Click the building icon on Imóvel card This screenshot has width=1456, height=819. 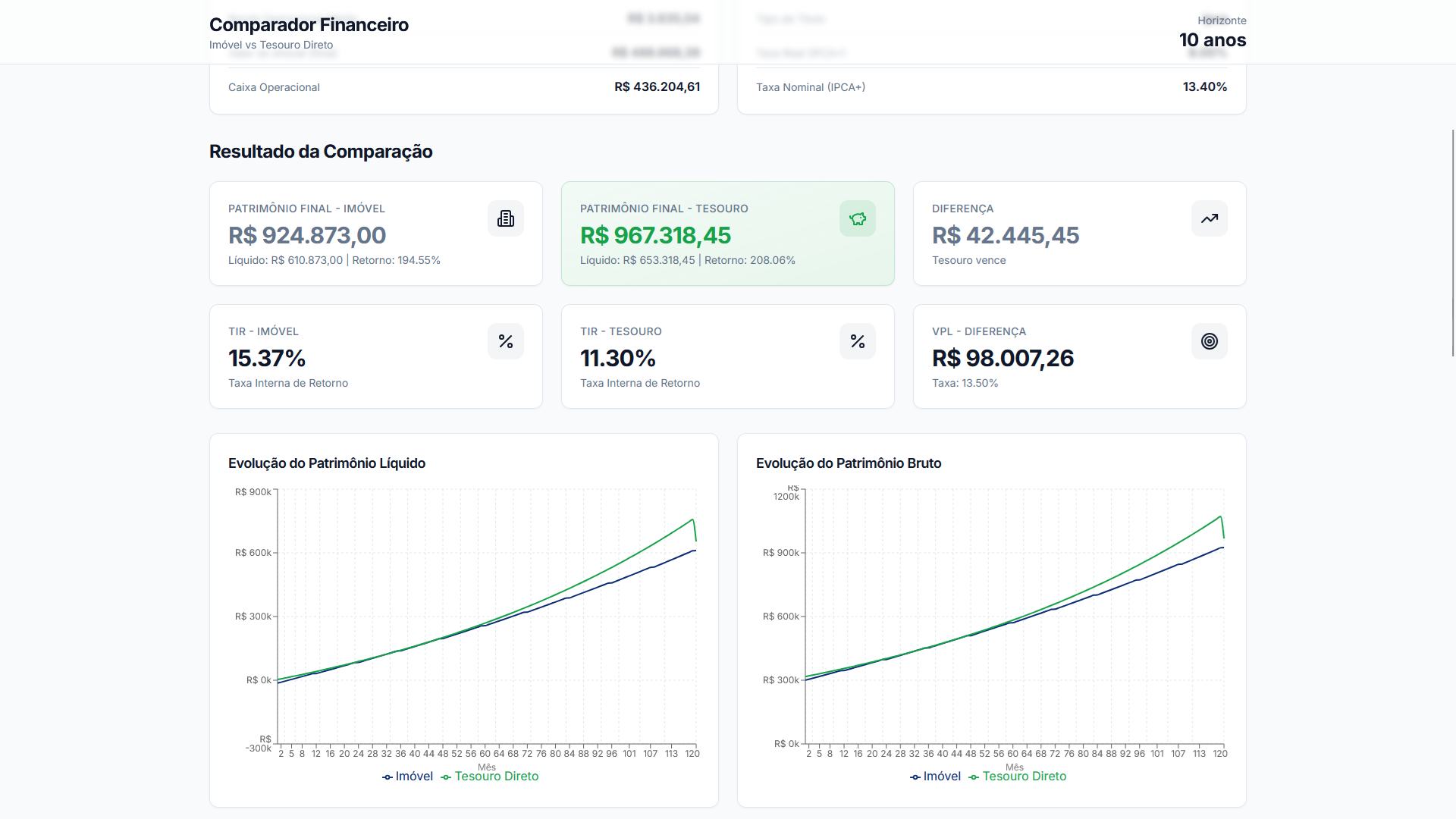[x=506, y=218]
